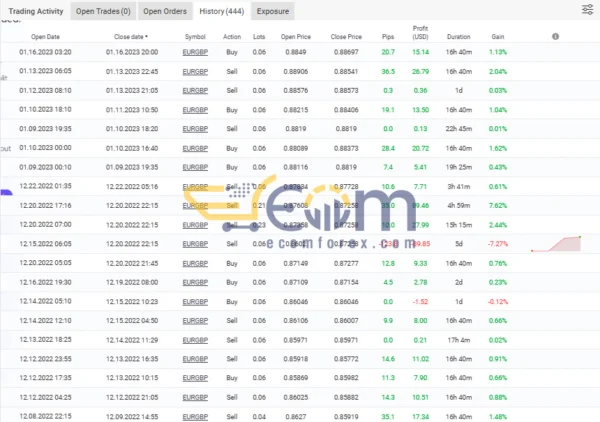Viewport: 600px width, 422px height.
Task: Click duration 22h 45m cell
Action: tap(458, 129)
